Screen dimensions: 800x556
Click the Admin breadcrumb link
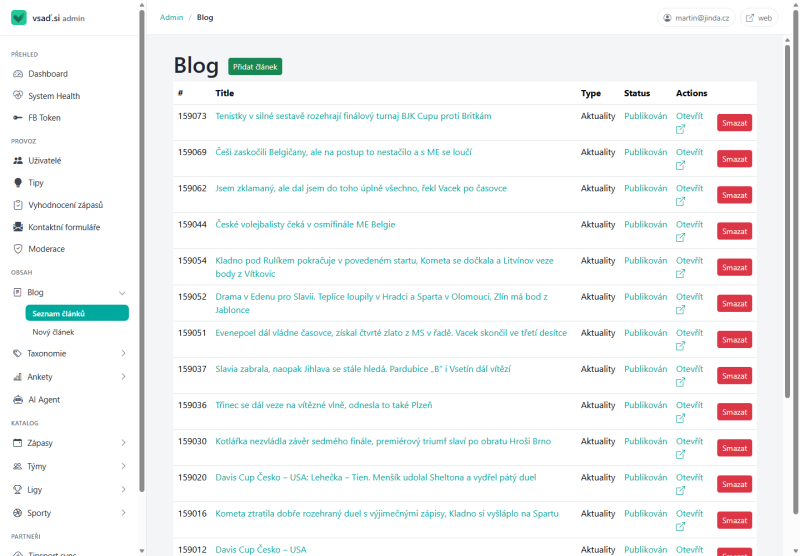171,17
